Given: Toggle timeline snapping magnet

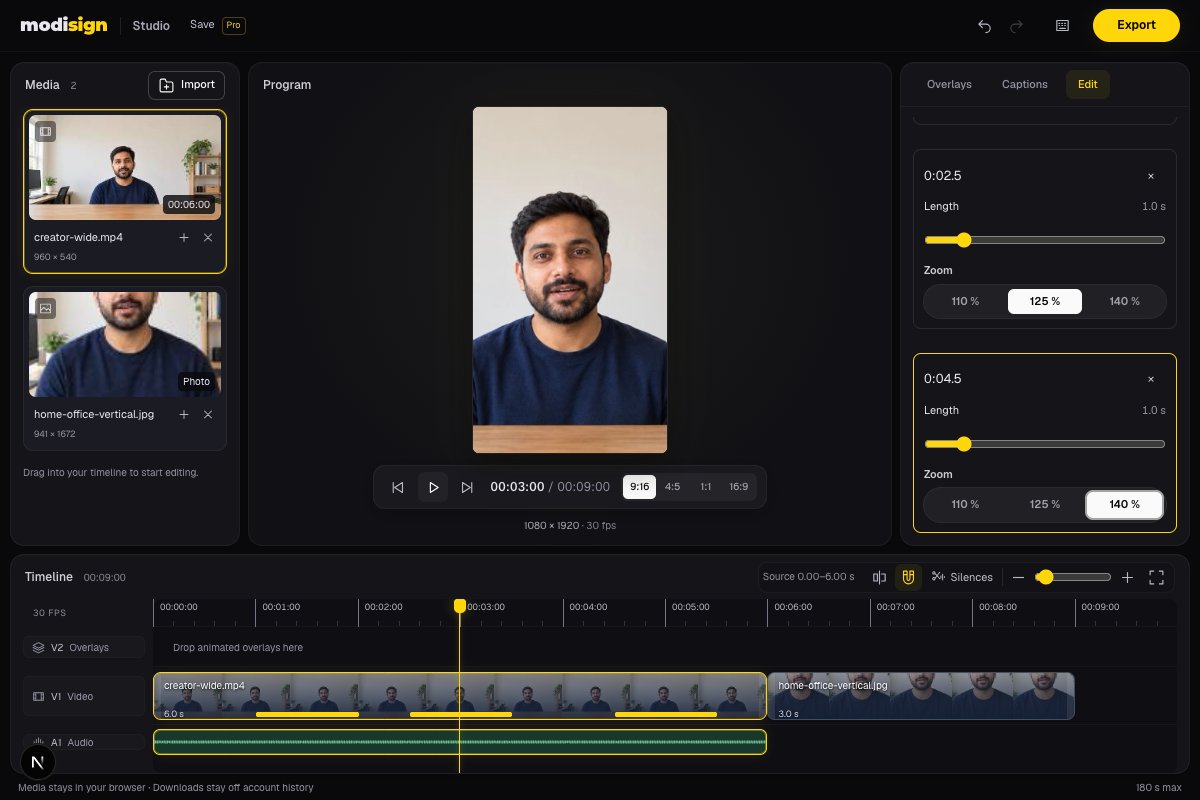Looking at the screenshot, I should 908,577.
